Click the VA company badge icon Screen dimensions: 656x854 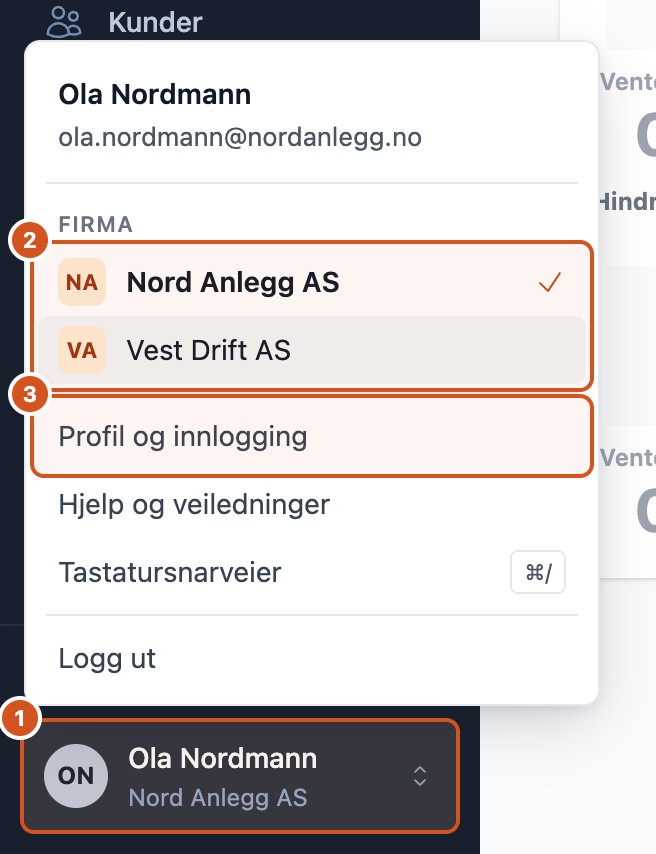pos(82,350)
